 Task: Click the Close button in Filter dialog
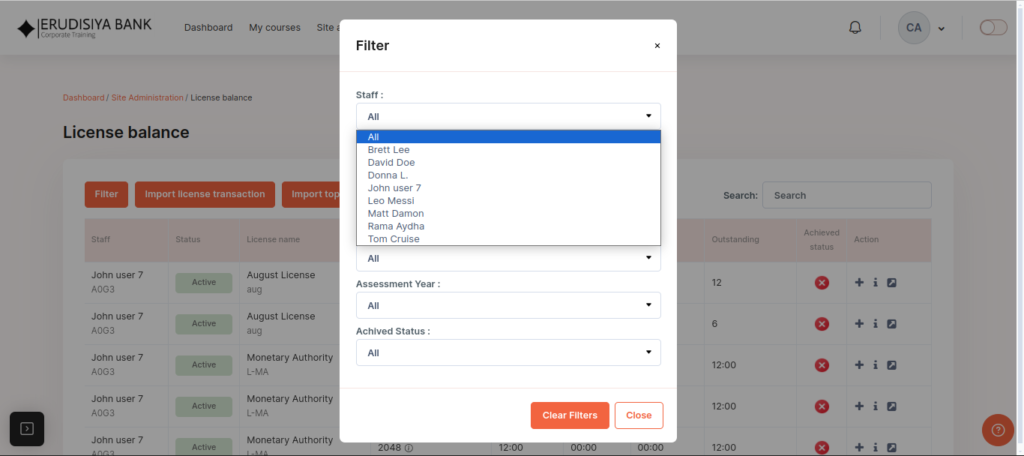pos(638,415)
